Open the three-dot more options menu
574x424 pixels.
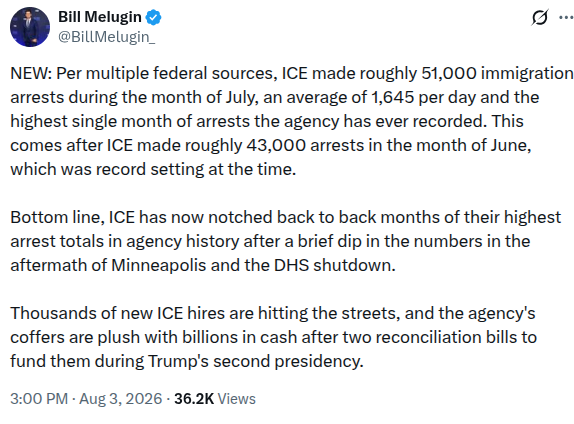(566, 18)
